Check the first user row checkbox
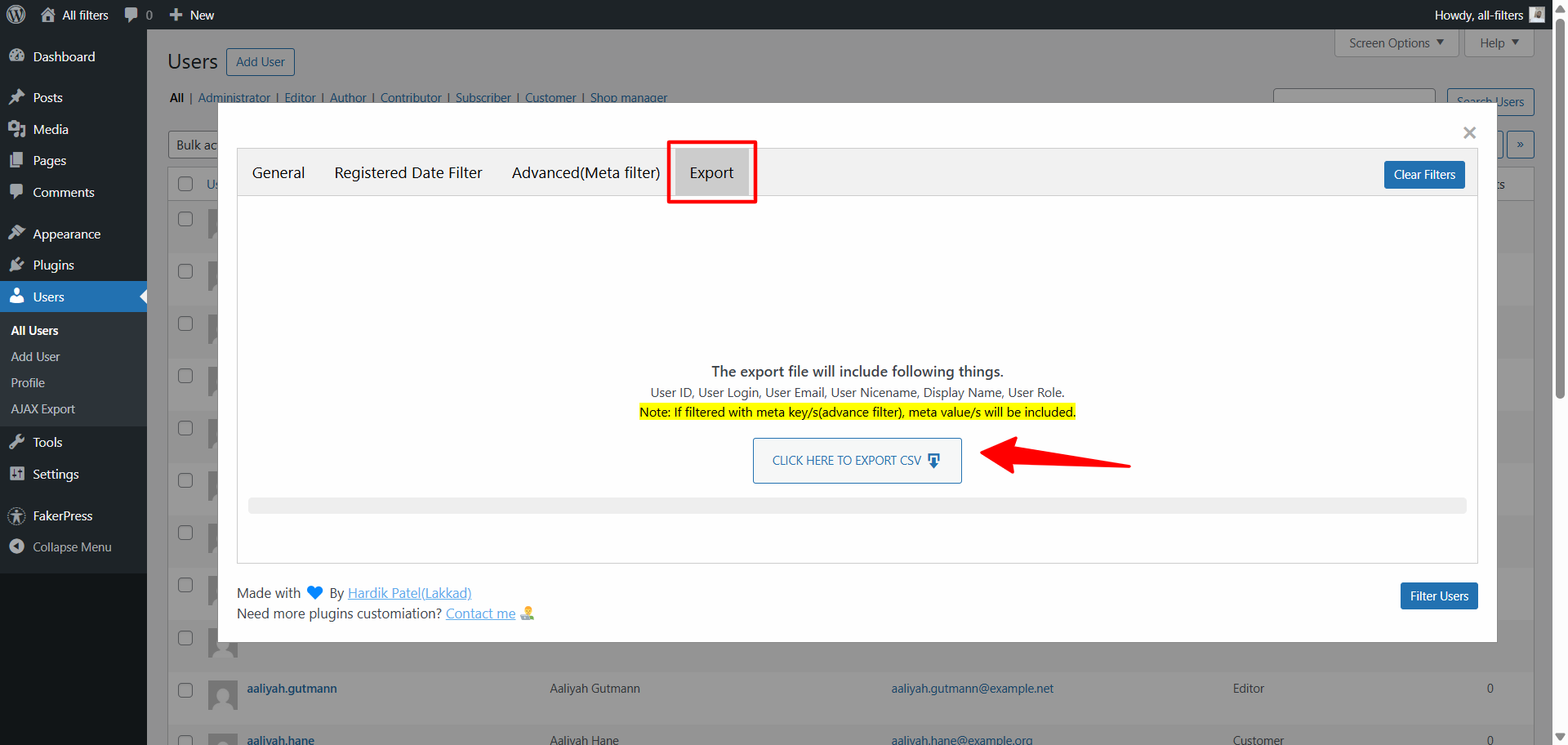1568x745 pixels. [185, 219]
